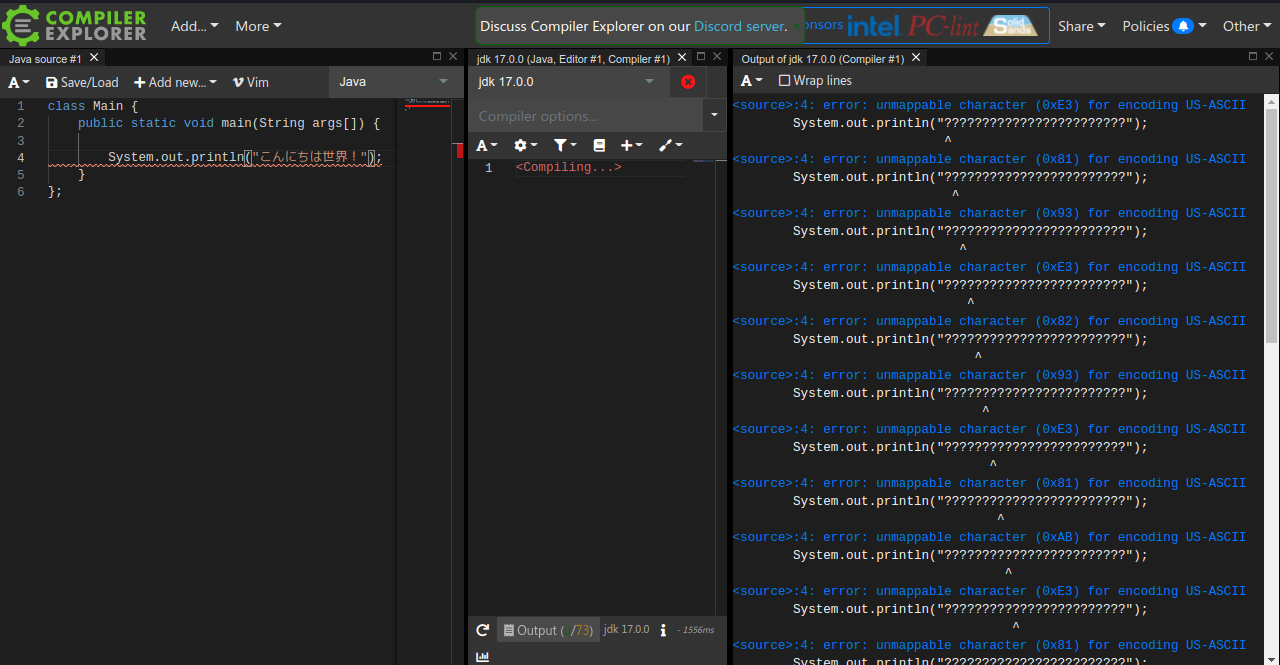Click the libraries icon in the compiler pane
The image size is (1280, 665).
click(x=599, y=145)
